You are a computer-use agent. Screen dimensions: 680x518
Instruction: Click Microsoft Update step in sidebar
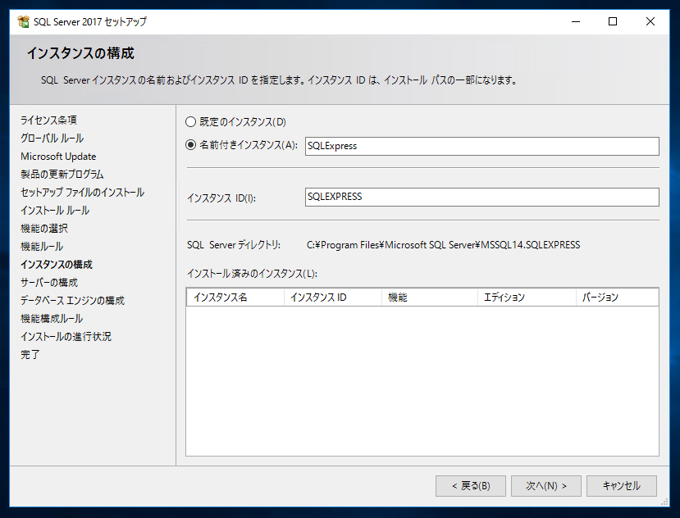pos(58,157)
